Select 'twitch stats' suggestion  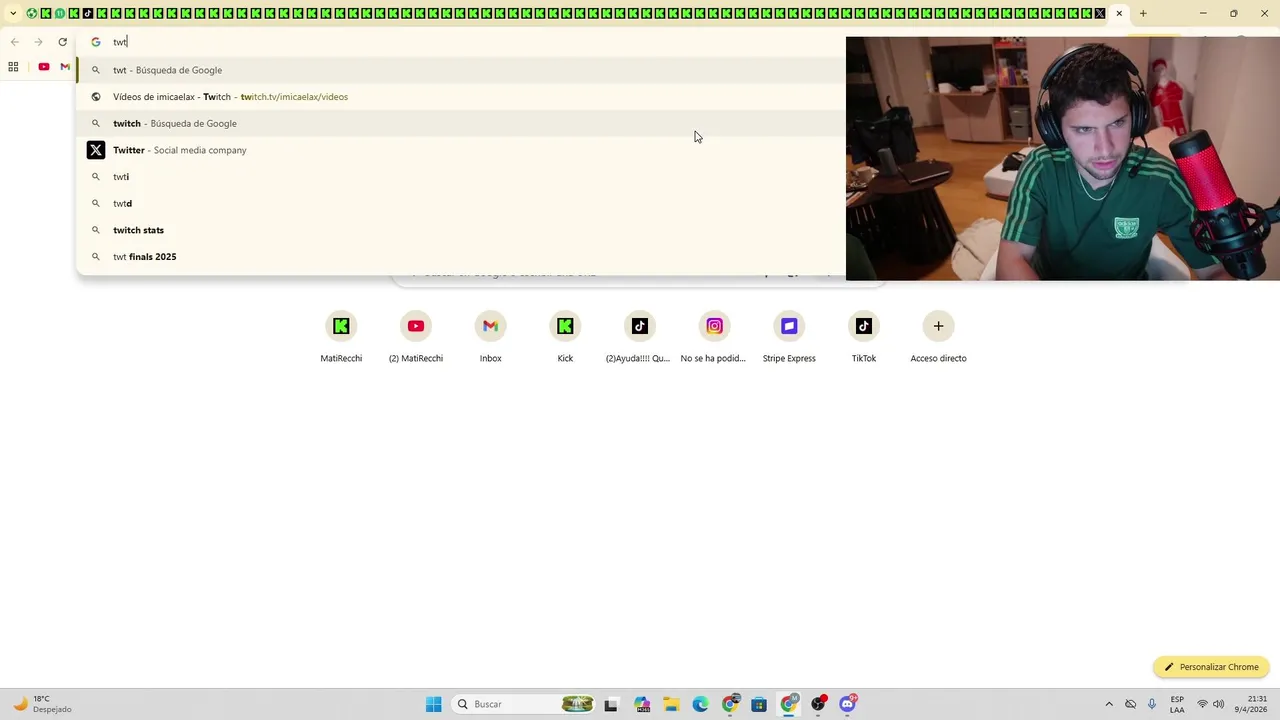pyautogui.click(x=460, y=230)
